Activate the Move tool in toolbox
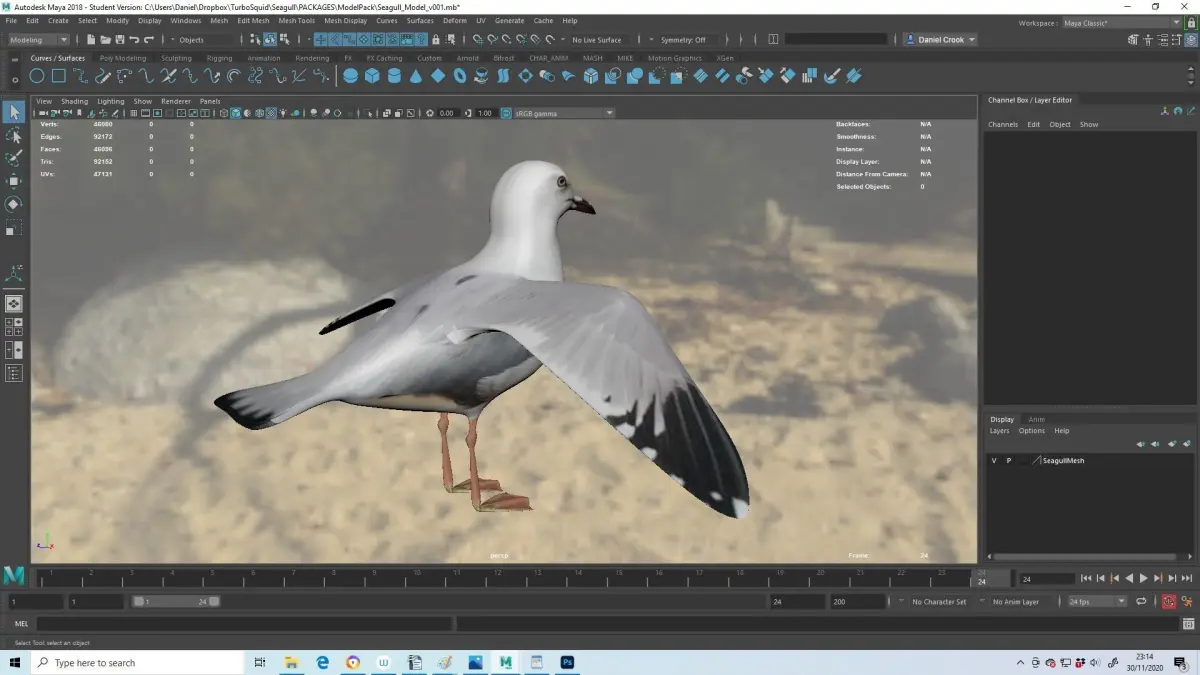This screenshot has height=675, width=1200. (x=14, y=181)
